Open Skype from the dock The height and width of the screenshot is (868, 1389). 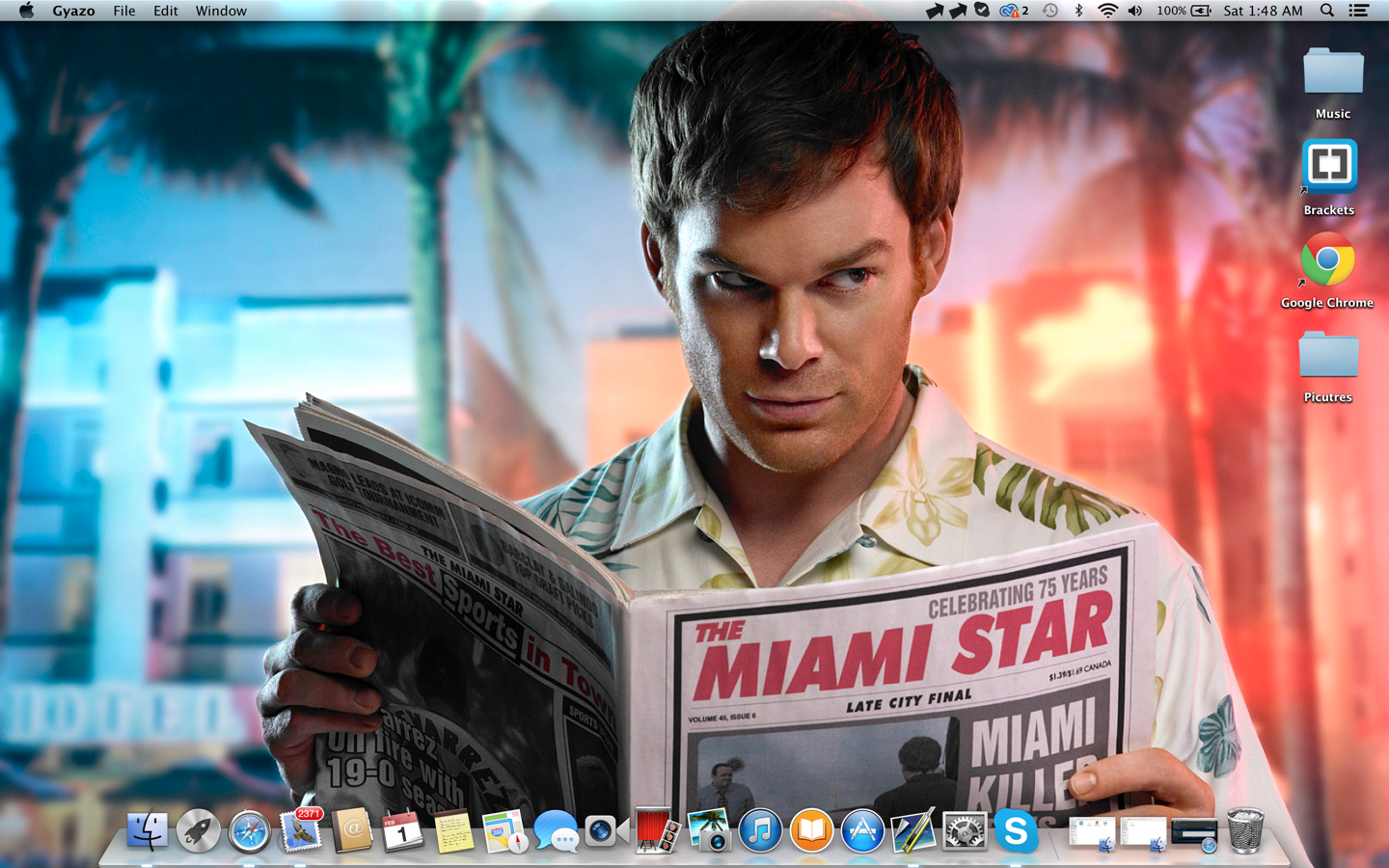click(x=1016, y=831)
